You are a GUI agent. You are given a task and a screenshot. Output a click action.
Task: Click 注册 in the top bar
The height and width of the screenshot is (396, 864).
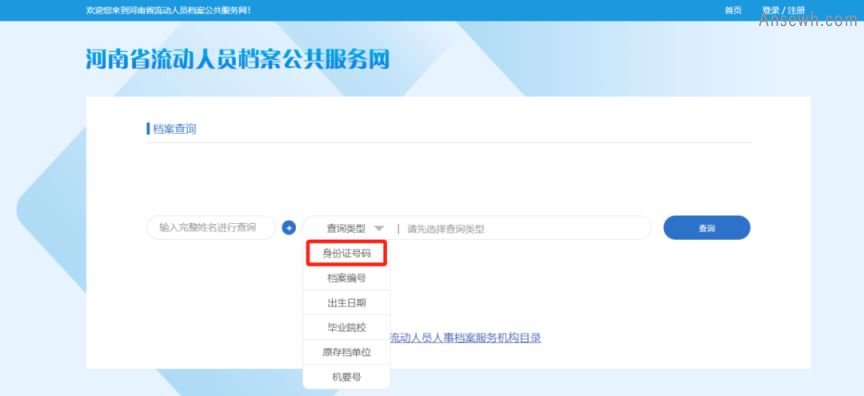(x=796, y=10)
